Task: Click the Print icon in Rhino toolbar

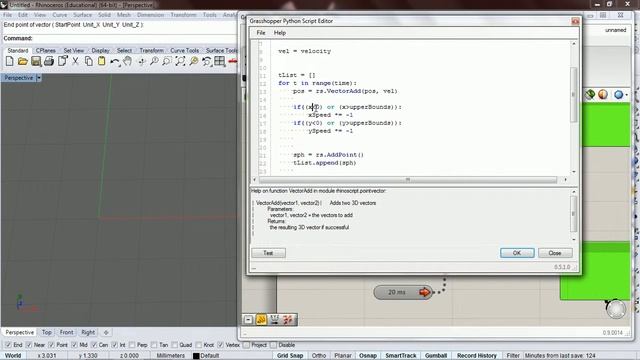Action: point(49,61)
